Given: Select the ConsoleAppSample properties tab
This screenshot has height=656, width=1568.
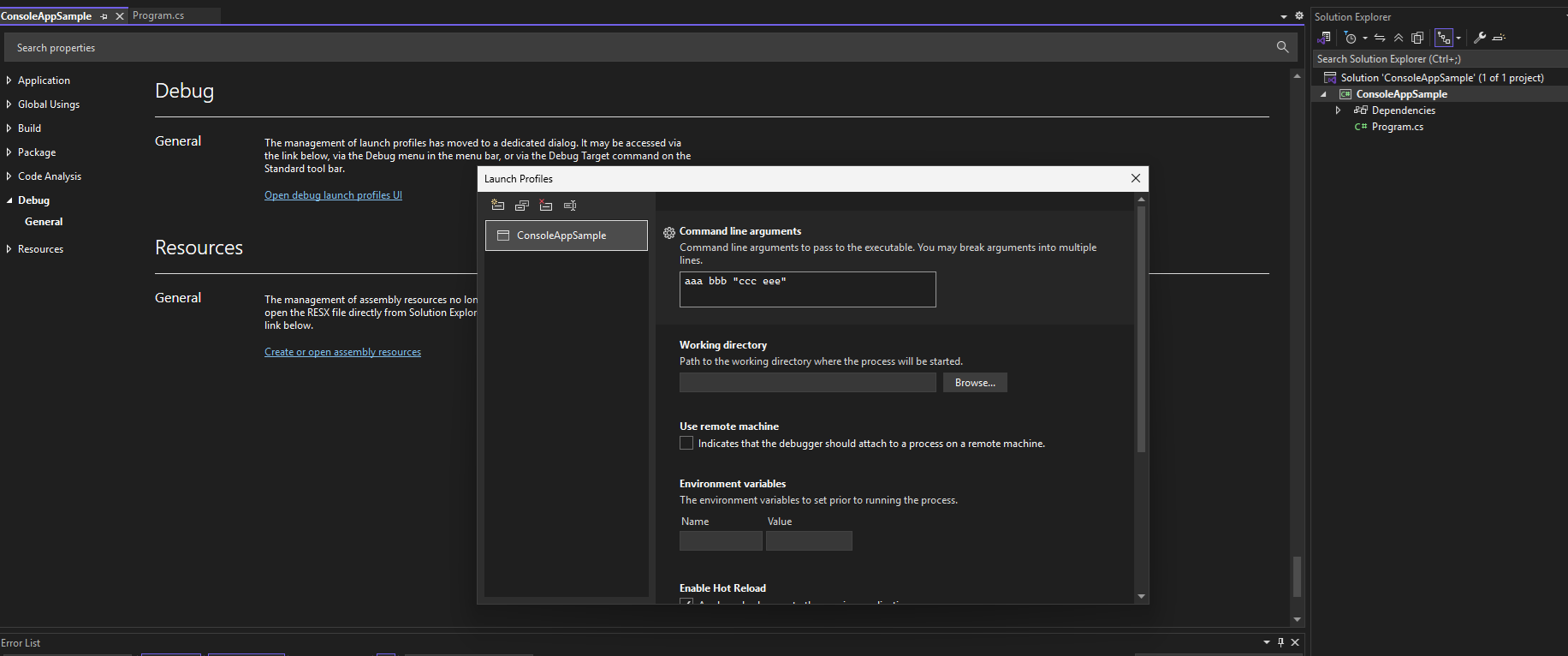Looking at the screenshot, I should 46,16.
